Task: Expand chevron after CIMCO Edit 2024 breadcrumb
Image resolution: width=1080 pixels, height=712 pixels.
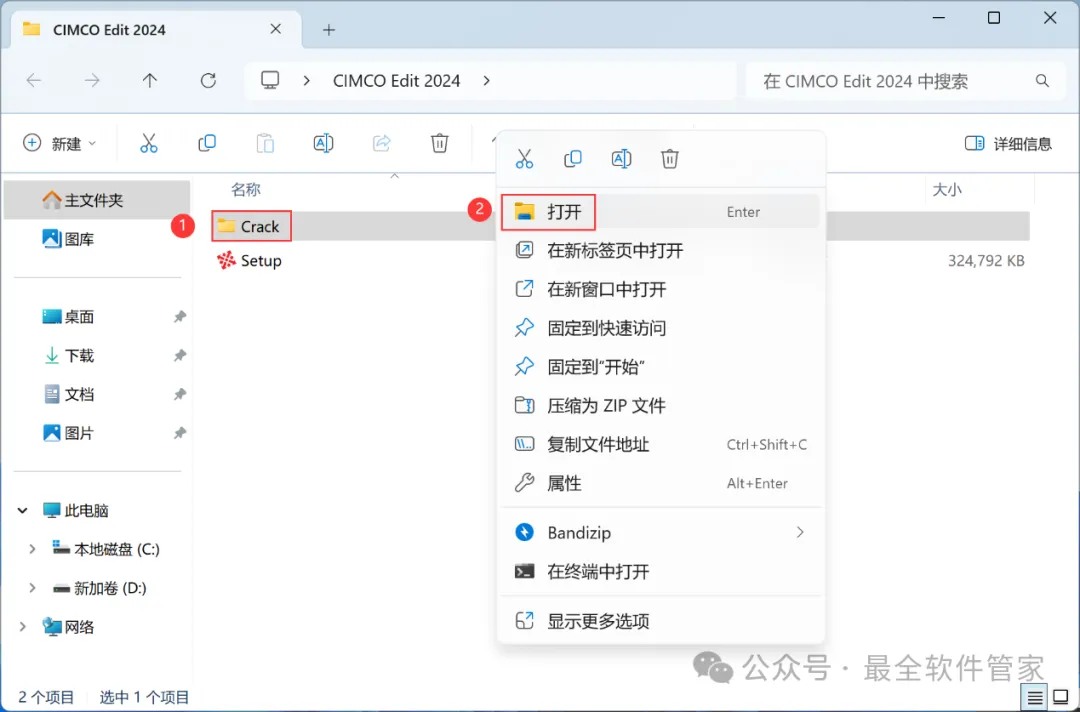Action: coord(486,81)
